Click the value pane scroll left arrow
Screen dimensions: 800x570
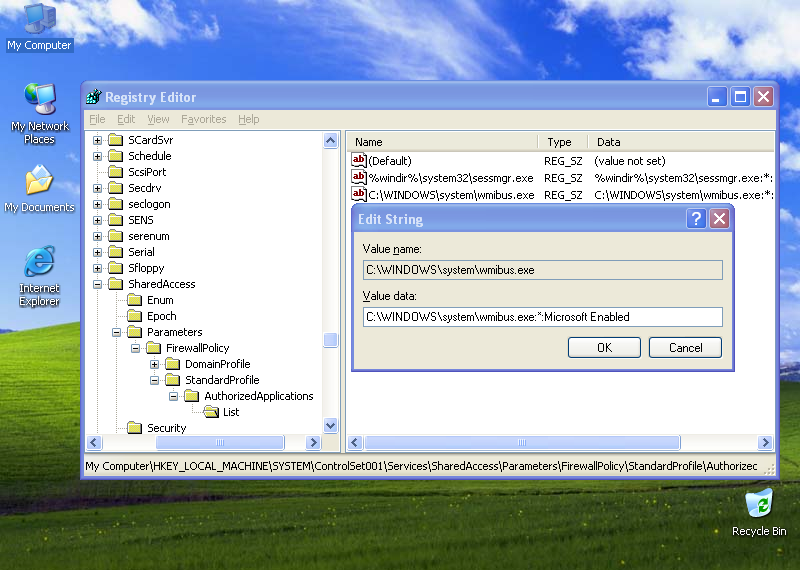pos(356,442)
